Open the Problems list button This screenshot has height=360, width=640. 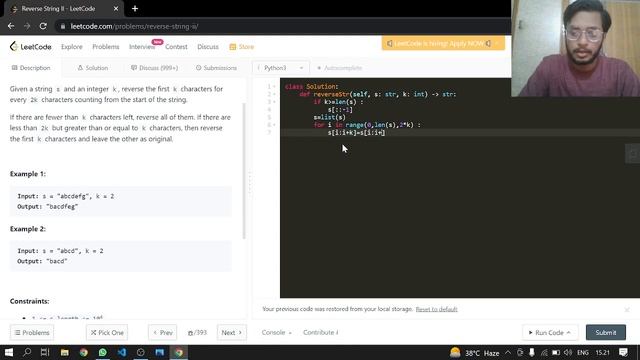point(32,333)
